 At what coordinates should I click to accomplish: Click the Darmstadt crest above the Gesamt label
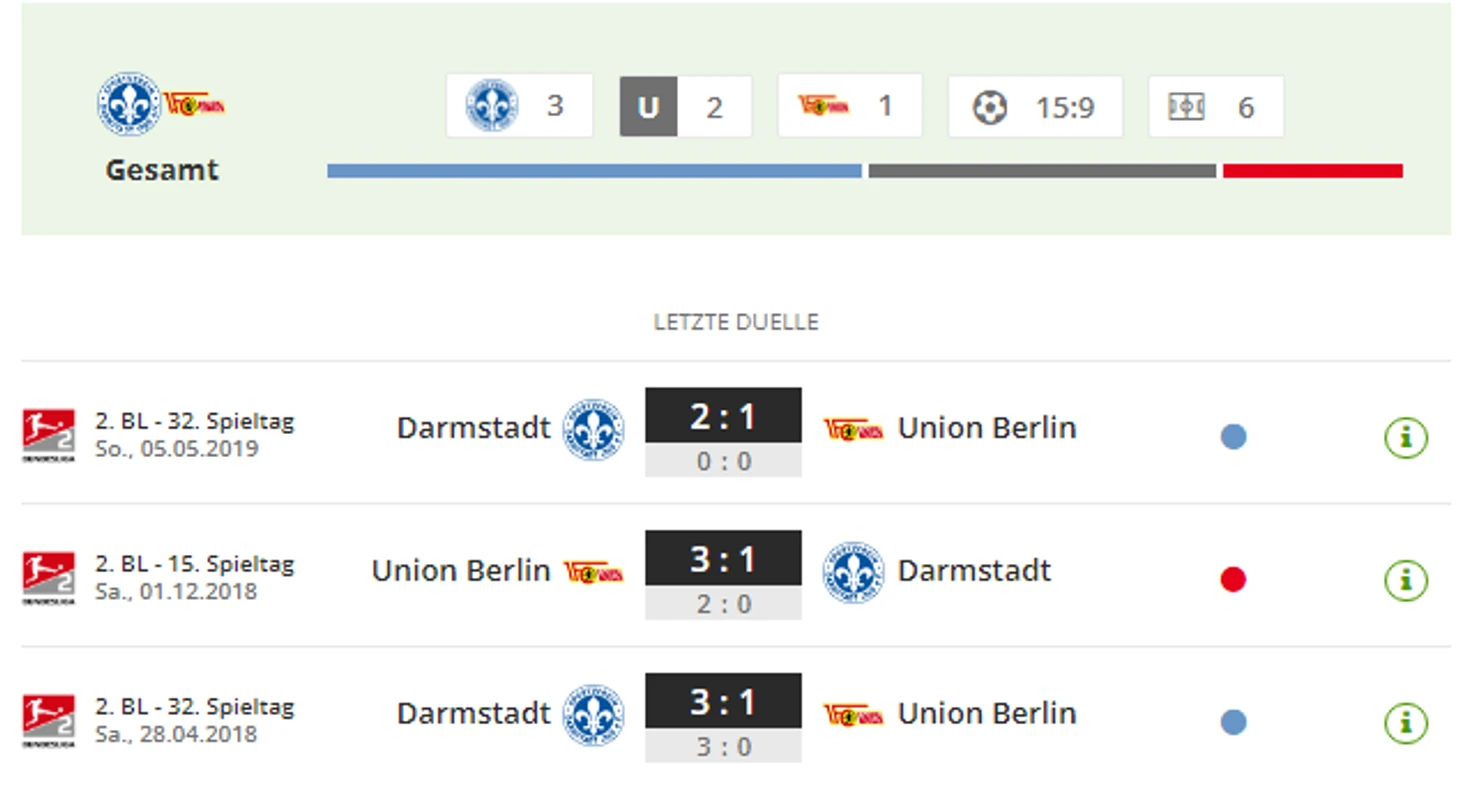[x=129, y=104]
